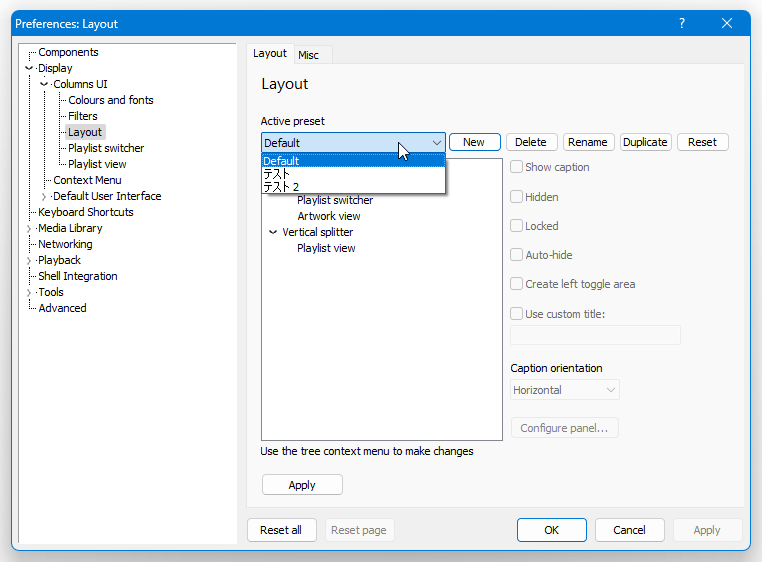Expand the Playback tree node
762x562 pixels.
coord(29,261)
